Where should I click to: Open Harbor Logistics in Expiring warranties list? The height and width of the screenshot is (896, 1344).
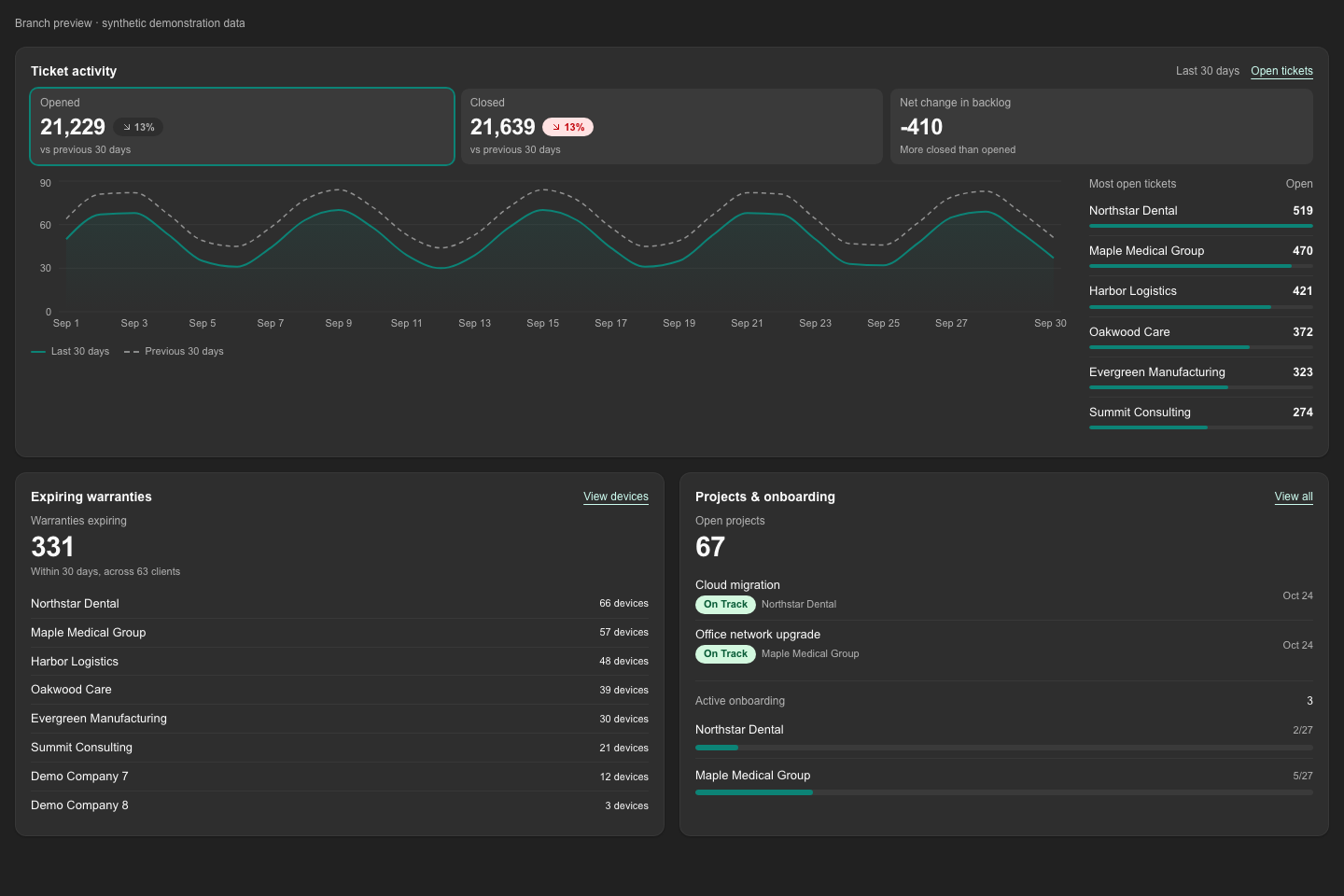click(x=340, y=662)
